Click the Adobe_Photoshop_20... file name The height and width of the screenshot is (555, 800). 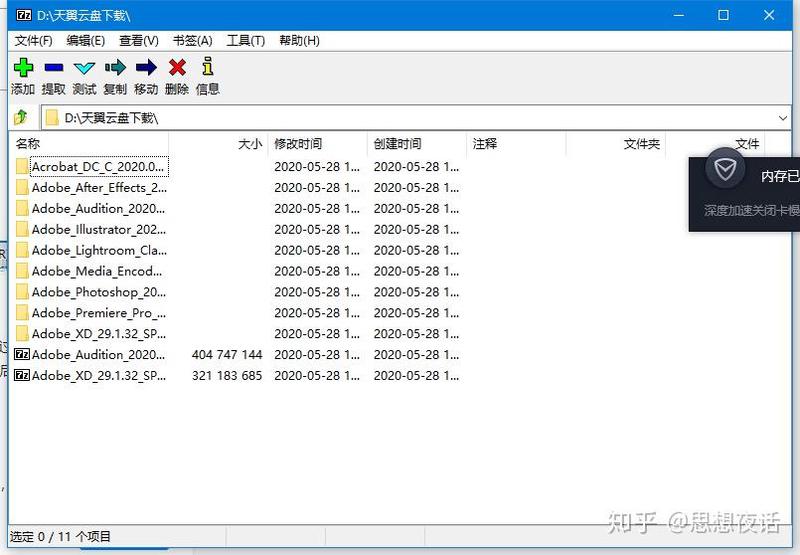point(98,292)
